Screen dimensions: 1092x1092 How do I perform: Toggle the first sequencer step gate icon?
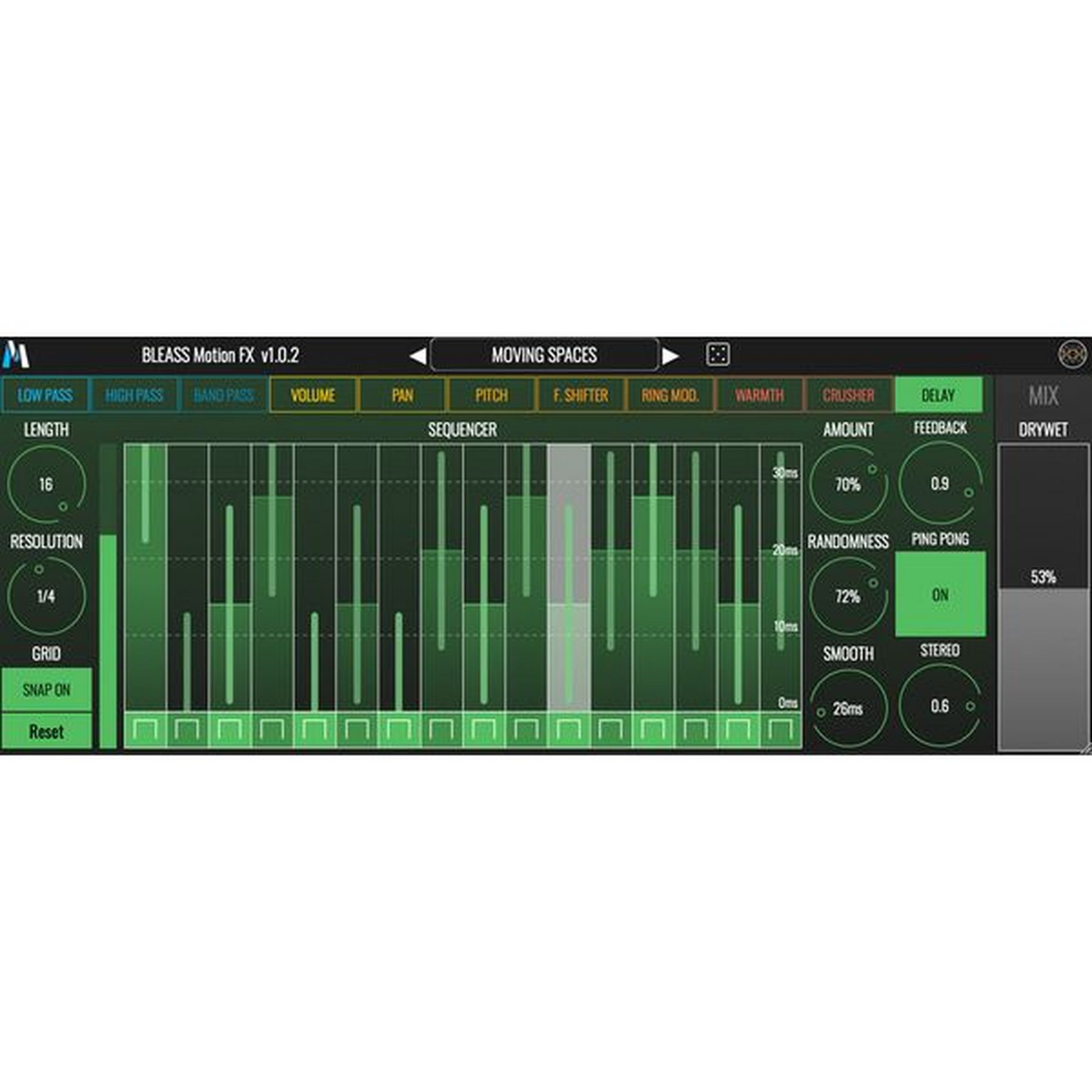click(146, 730)
